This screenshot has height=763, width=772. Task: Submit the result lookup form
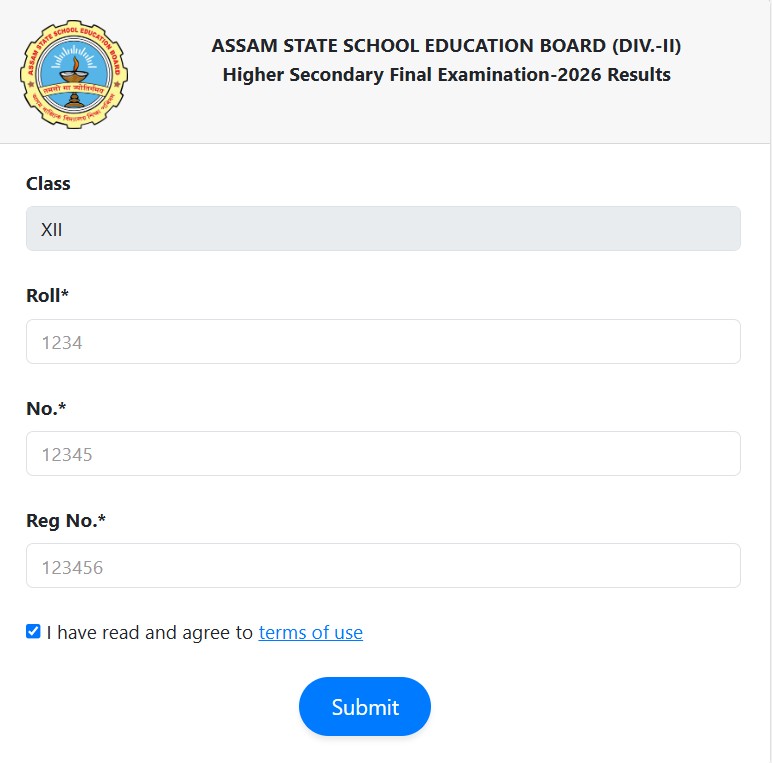click(x=365, y=706)
